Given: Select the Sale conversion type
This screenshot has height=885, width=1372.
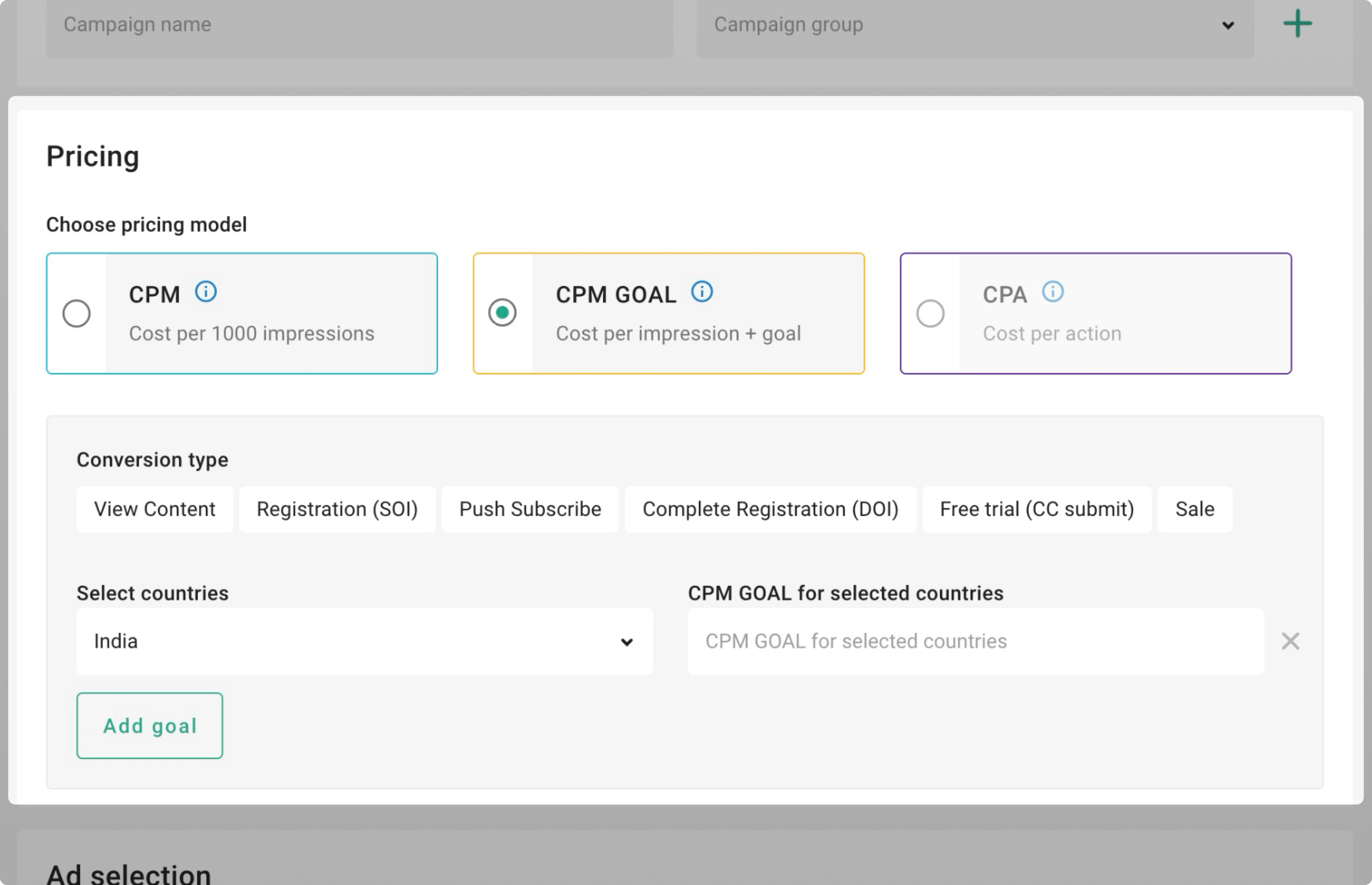Looking at the screenshot, I should pyautogui.click(x=1194, y=509).
